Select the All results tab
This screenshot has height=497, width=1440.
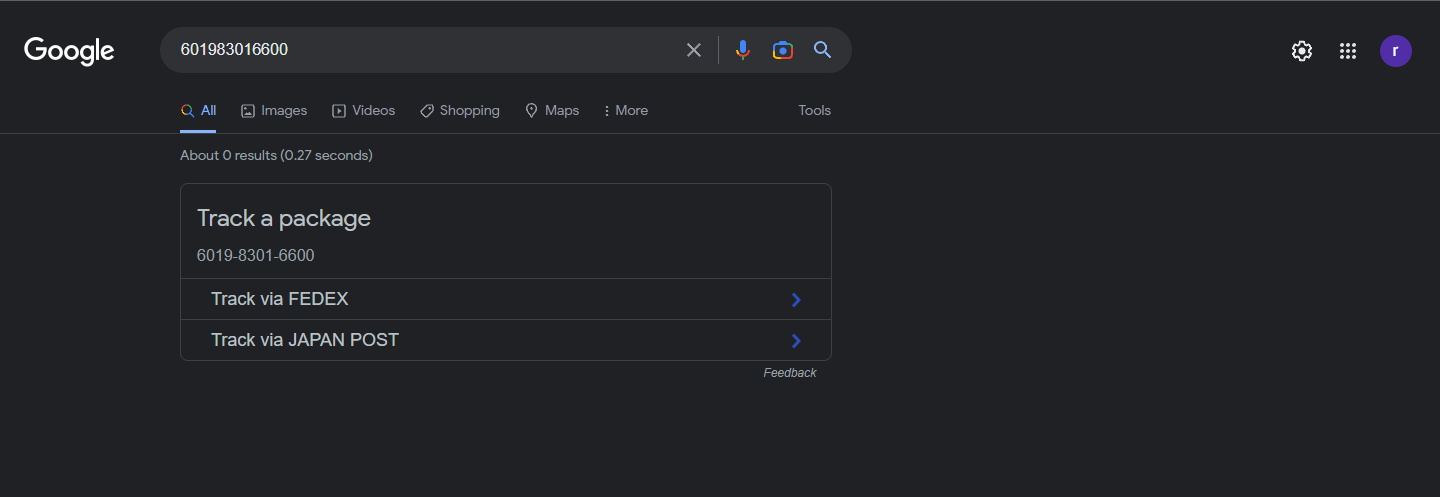198,111
